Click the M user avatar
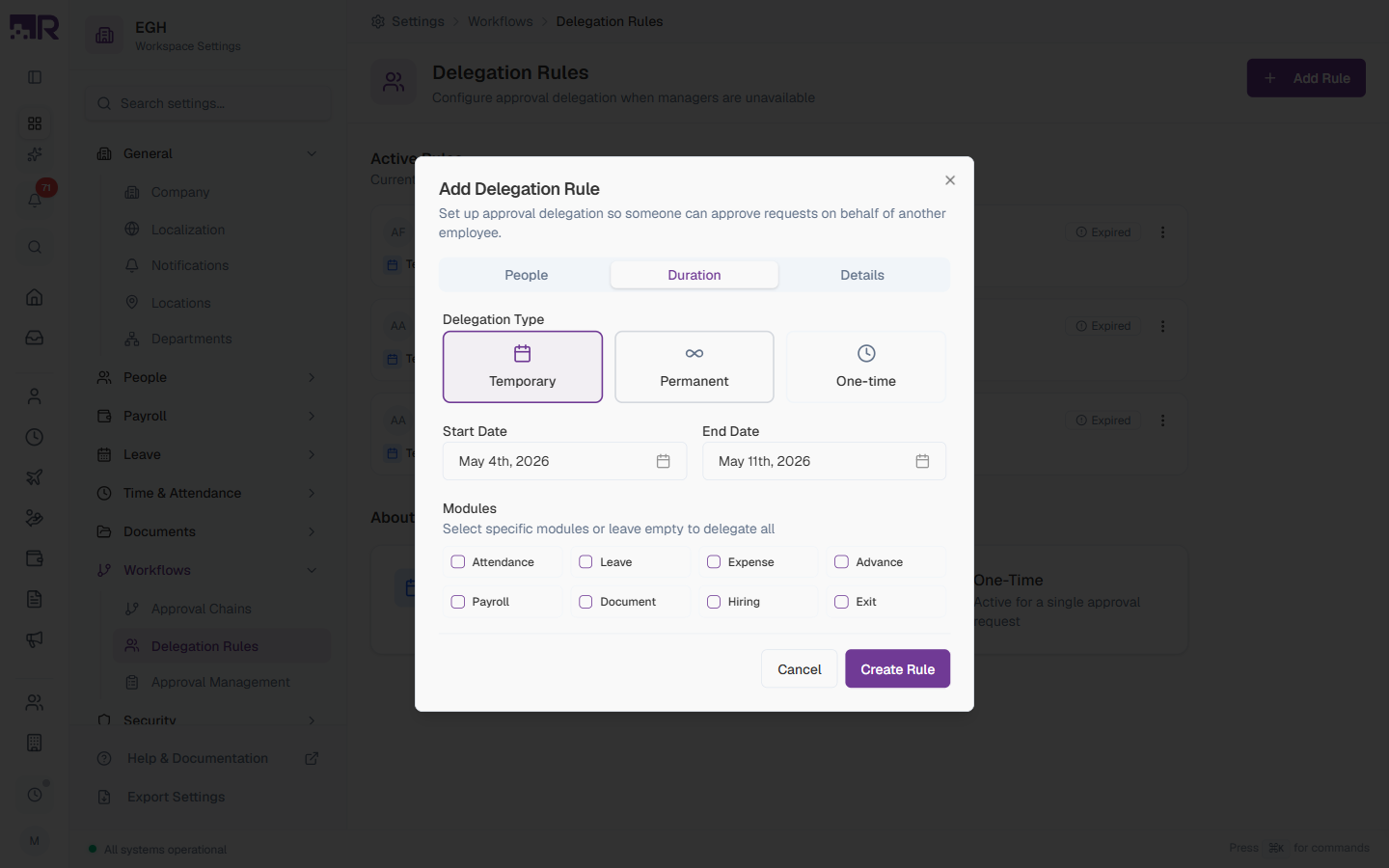Viewport: 1389px width, 868px height. [x=35, y=841]
